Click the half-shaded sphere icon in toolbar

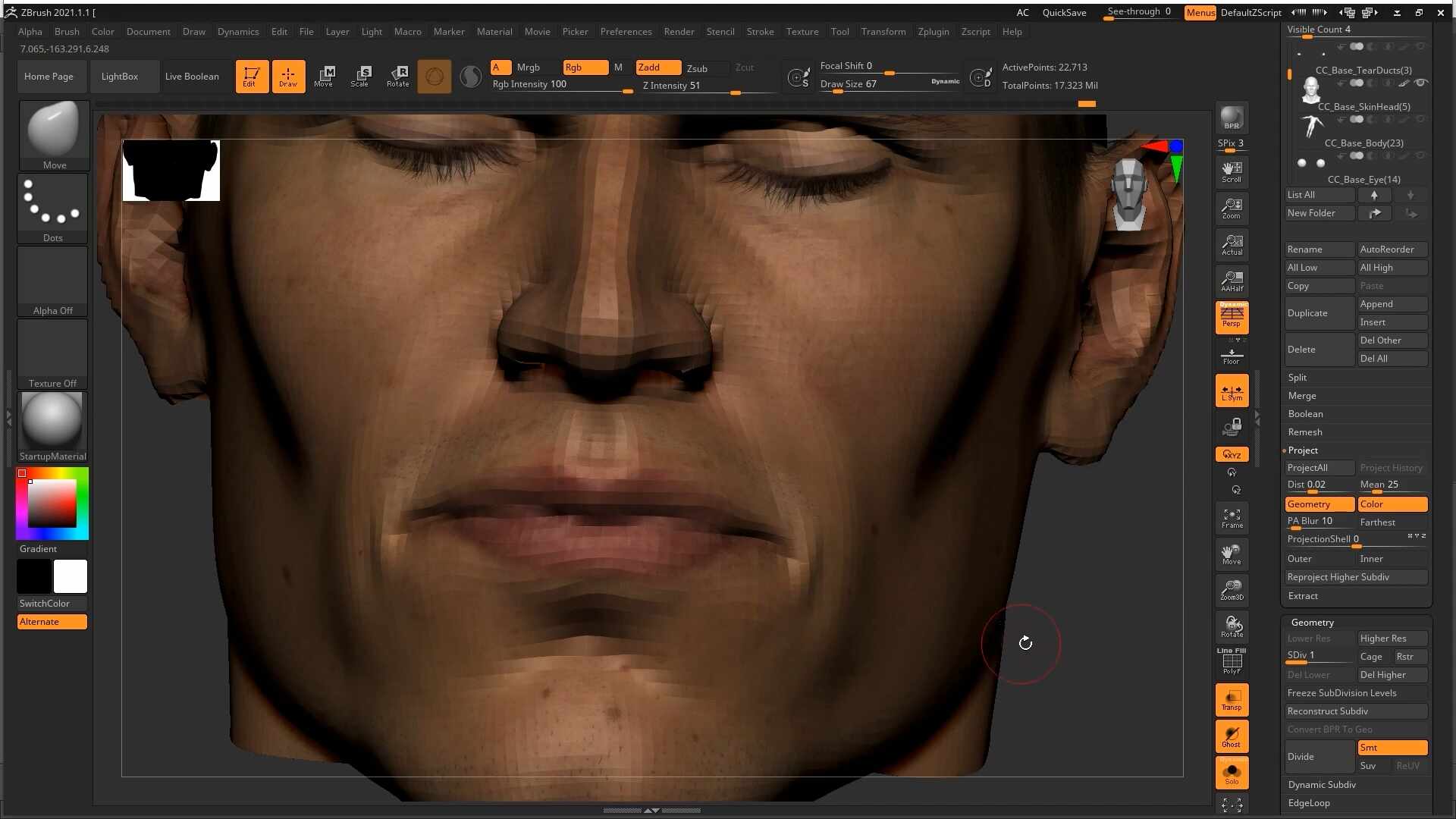pyautogui.click(x=471, y=77)
